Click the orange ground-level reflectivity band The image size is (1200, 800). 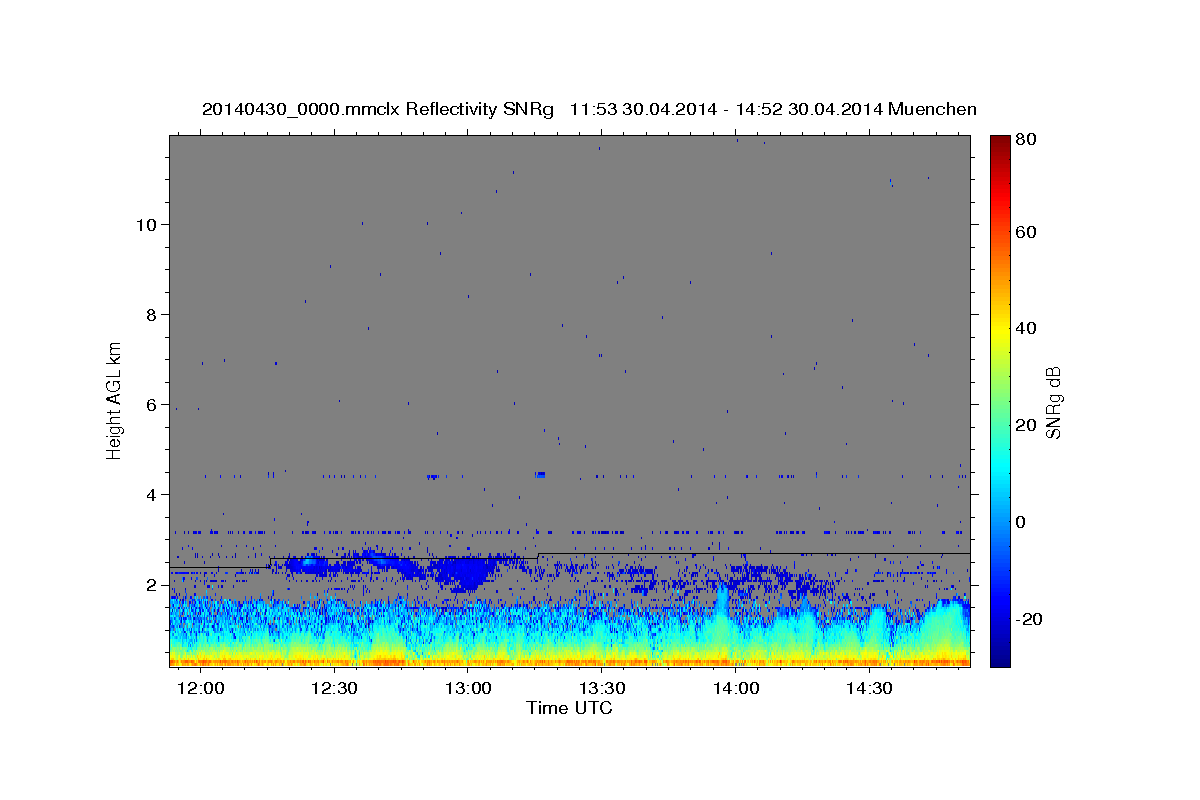(x=569, y=661)
